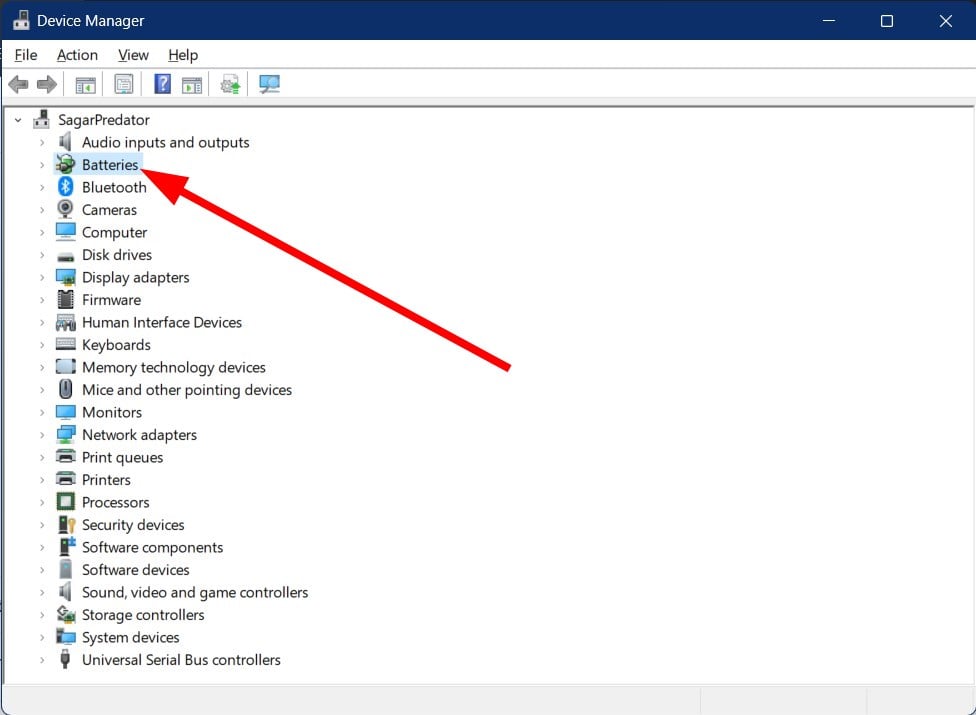The width and height of the screenshot is (976, 715).
Task: Click the Print queues printer icon
Action: click(x=65, y=457)
